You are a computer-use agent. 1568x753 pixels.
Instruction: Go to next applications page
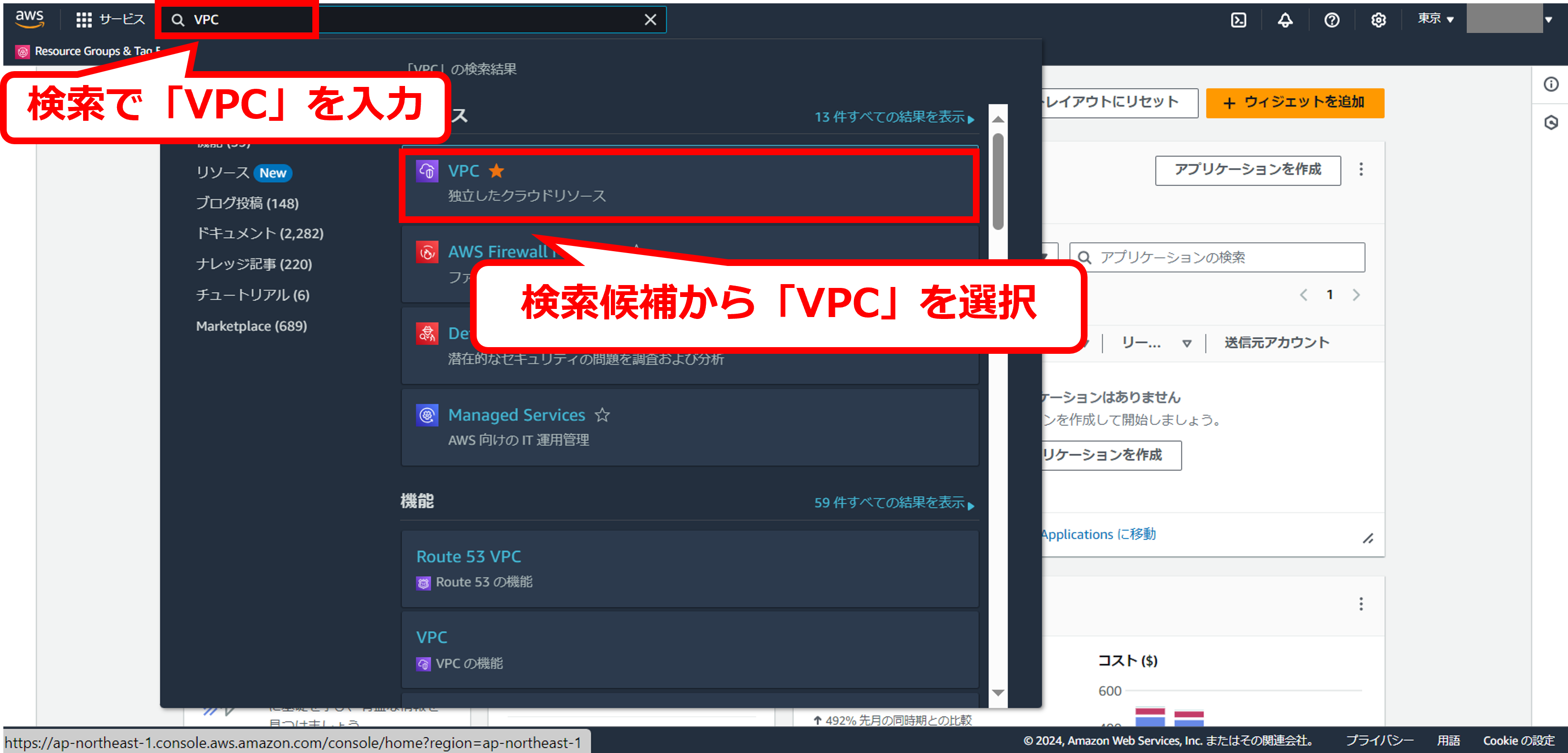pos(1355,295)
